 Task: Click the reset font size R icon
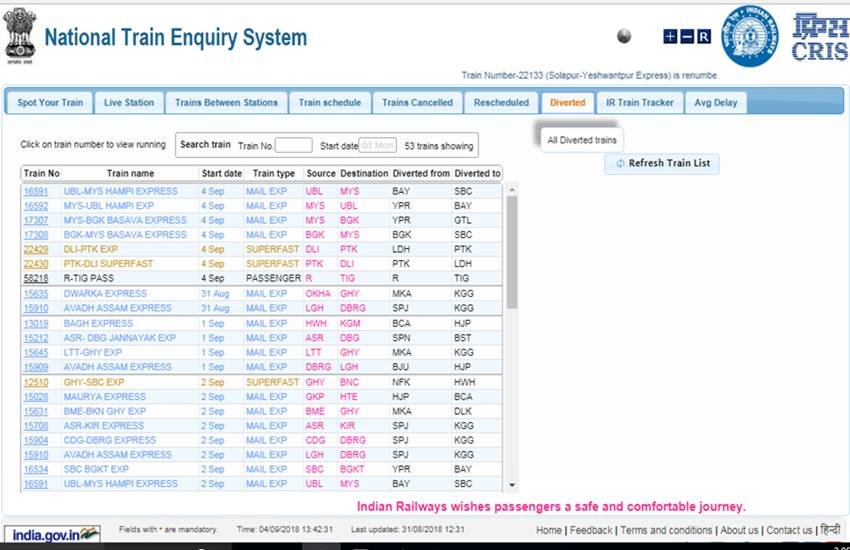point(704,37)
